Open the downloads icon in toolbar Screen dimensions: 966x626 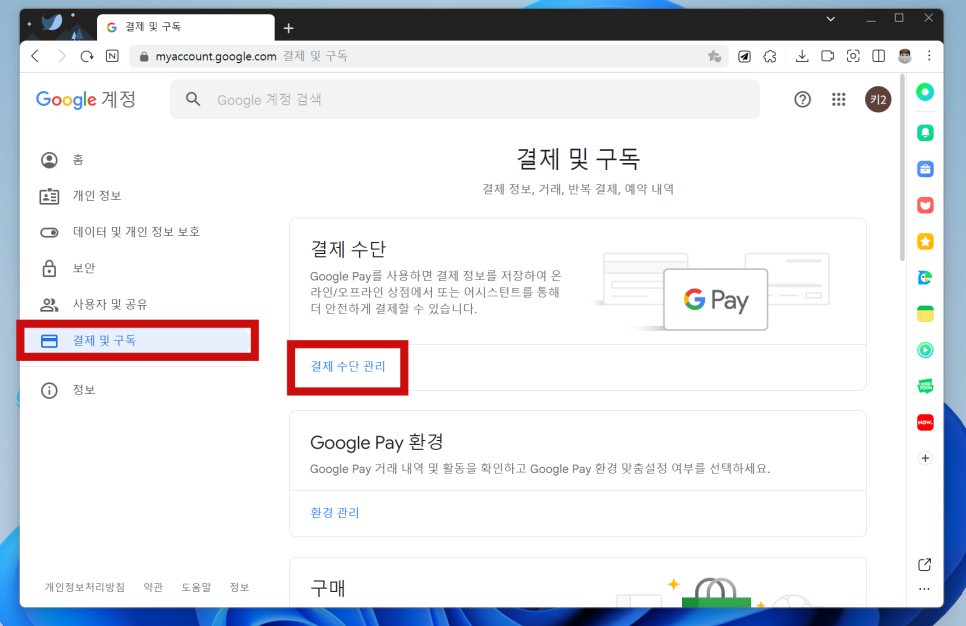pyautogui.click(x=802, y=56)
